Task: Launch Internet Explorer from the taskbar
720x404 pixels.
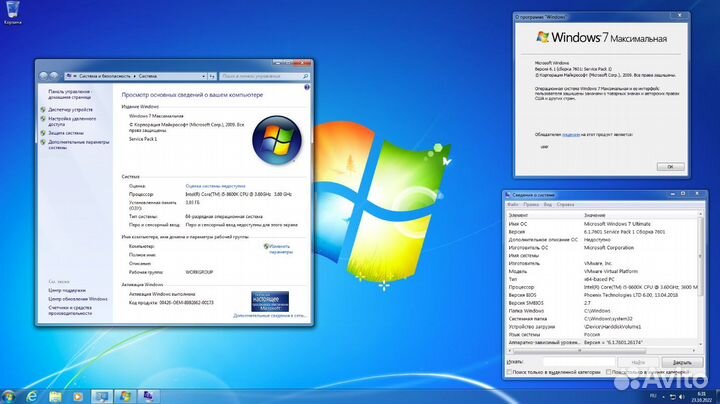Action: pos(32,397)
